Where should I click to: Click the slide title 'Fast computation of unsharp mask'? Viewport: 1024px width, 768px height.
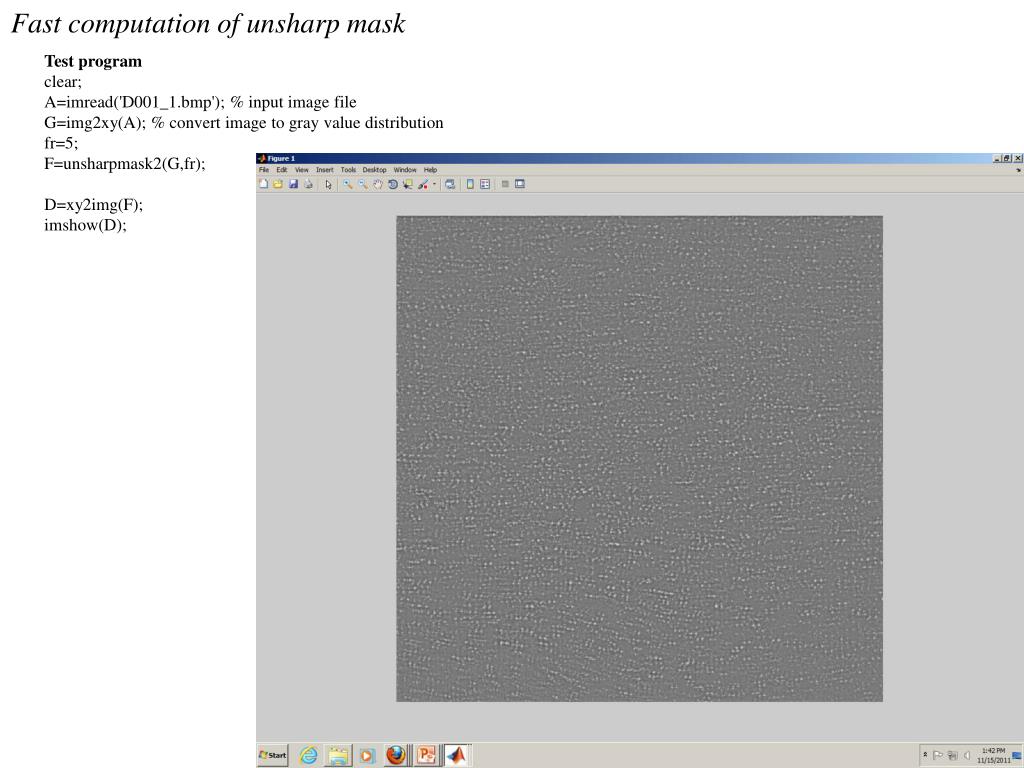pyautogui.click(x=208, y=24)
